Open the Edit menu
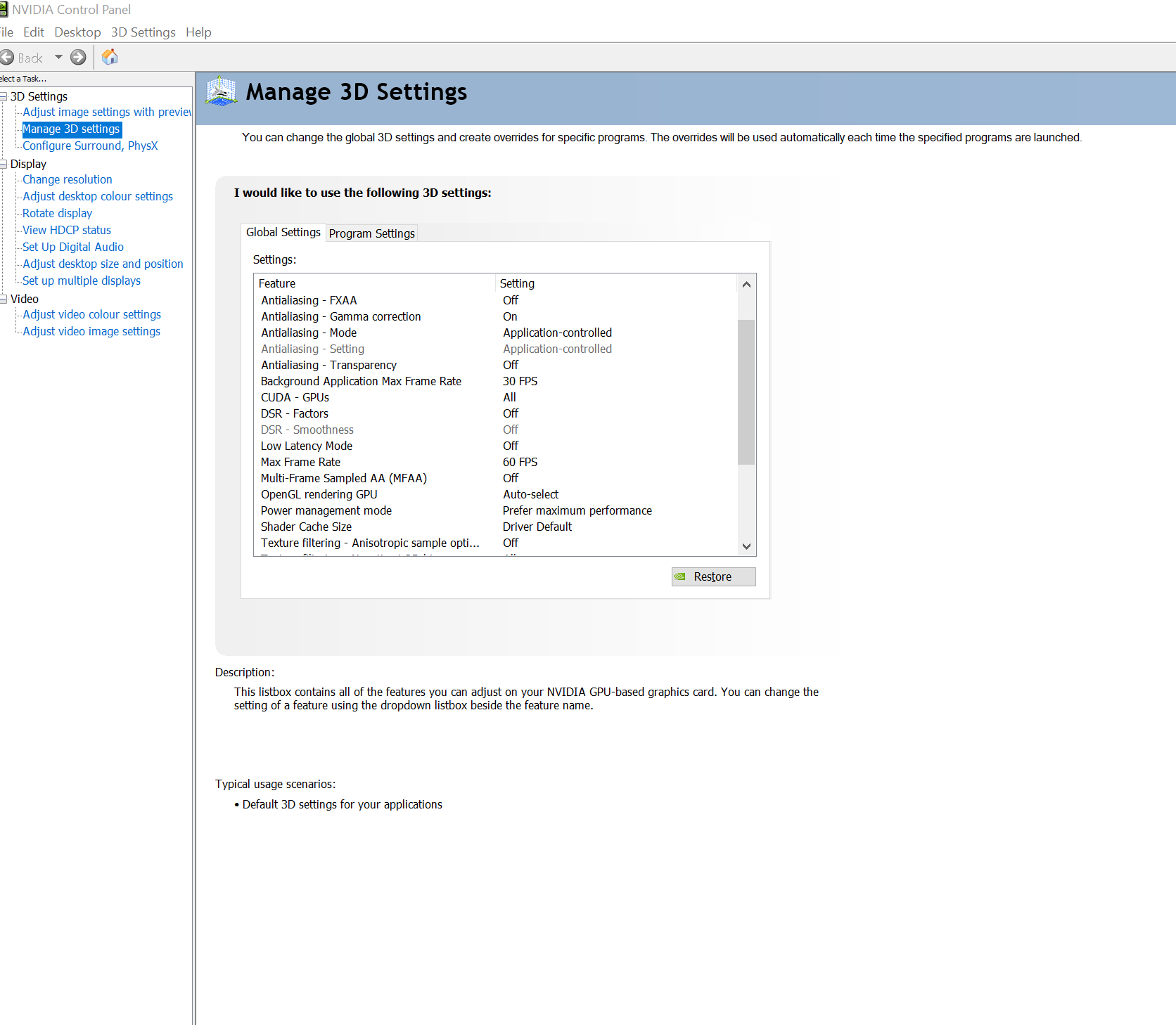This screenshot has height=1025, width=1176. point(34,32)
